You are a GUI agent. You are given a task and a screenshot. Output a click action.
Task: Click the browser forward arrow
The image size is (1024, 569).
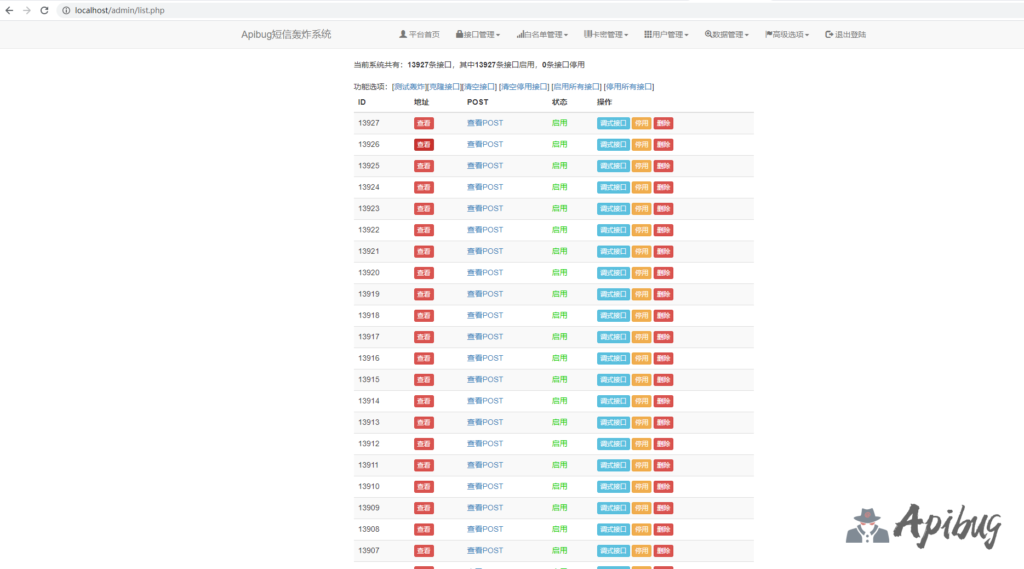pos(27,10)
